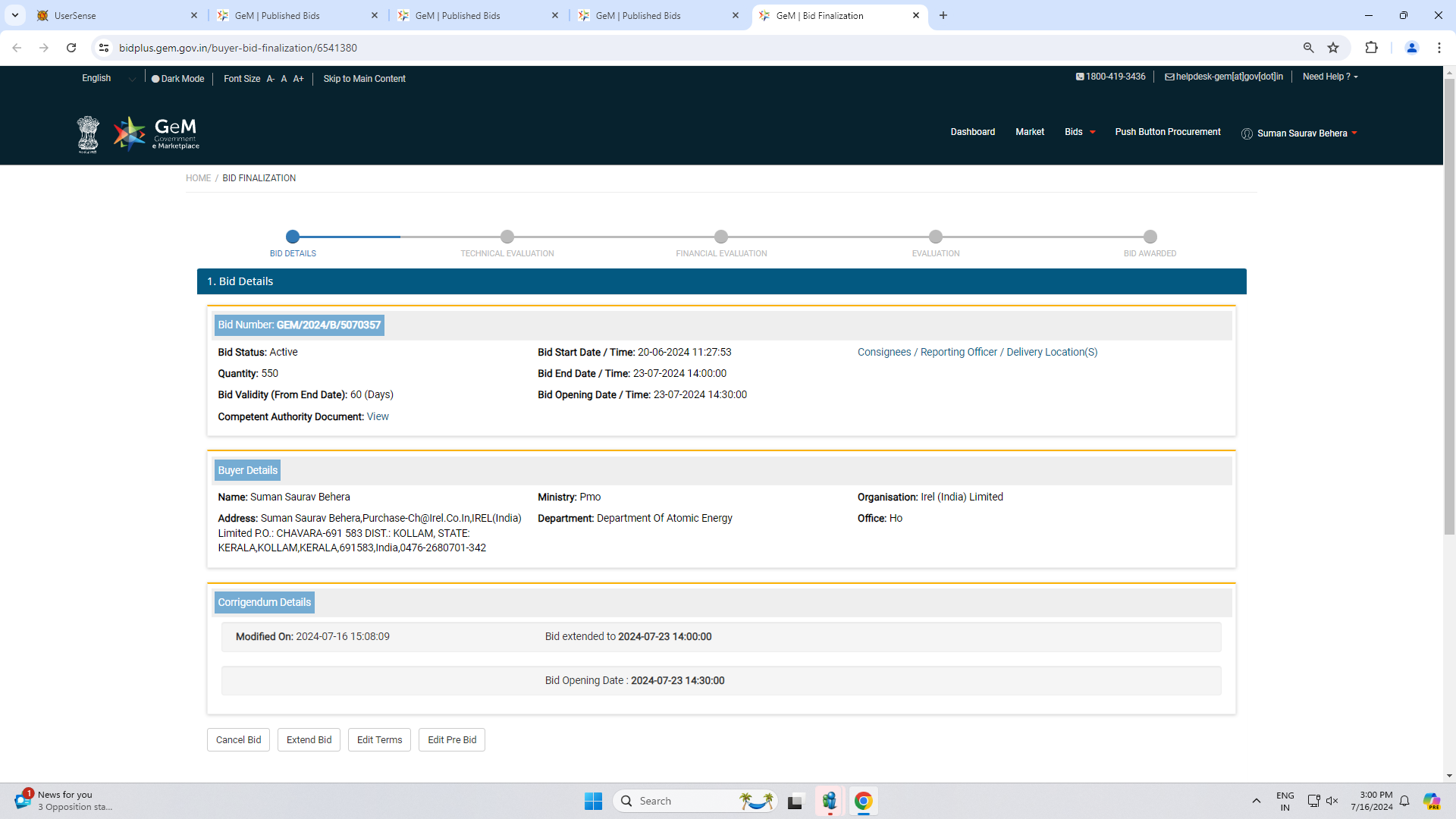Click the Technical Evaluation progress step
This screenshot has height=819, width=1456.
(x=507, y=237)
